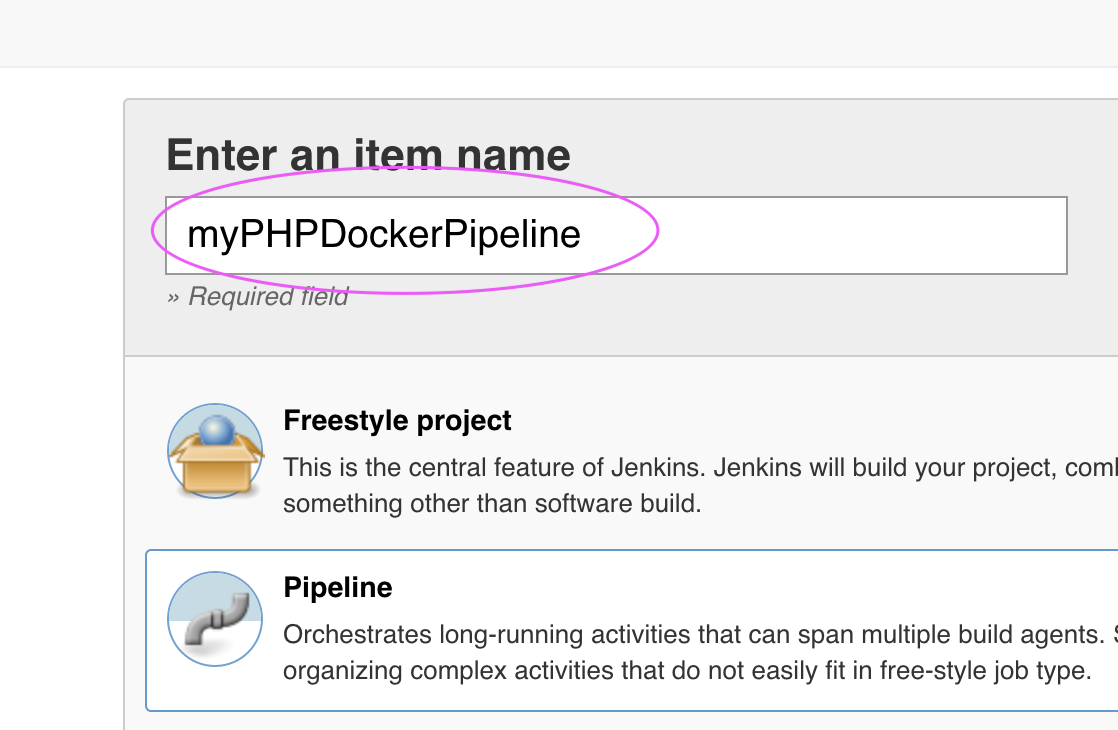
Task: Click the item name input field
Action: (x=616, y=235)
